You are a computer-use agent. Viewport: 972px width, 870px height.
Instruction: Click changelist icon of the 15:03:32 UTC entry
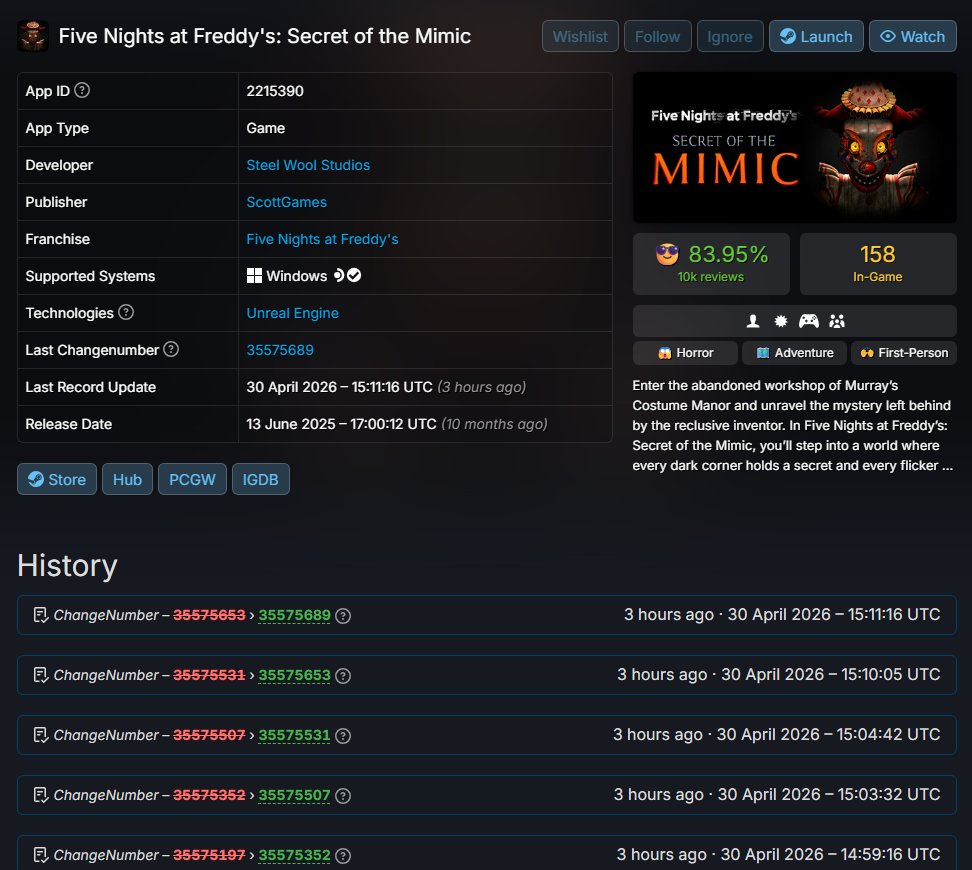[x=41, y=795]
